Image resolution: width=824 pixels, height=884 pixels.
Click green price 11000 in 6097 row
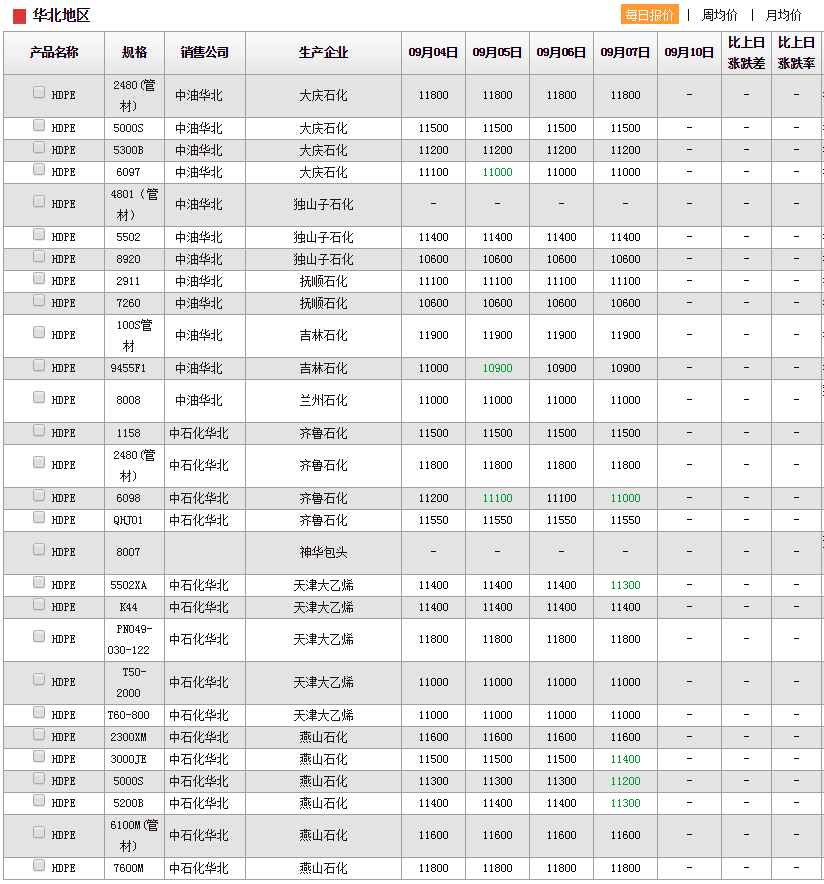(x=497, y=172)
